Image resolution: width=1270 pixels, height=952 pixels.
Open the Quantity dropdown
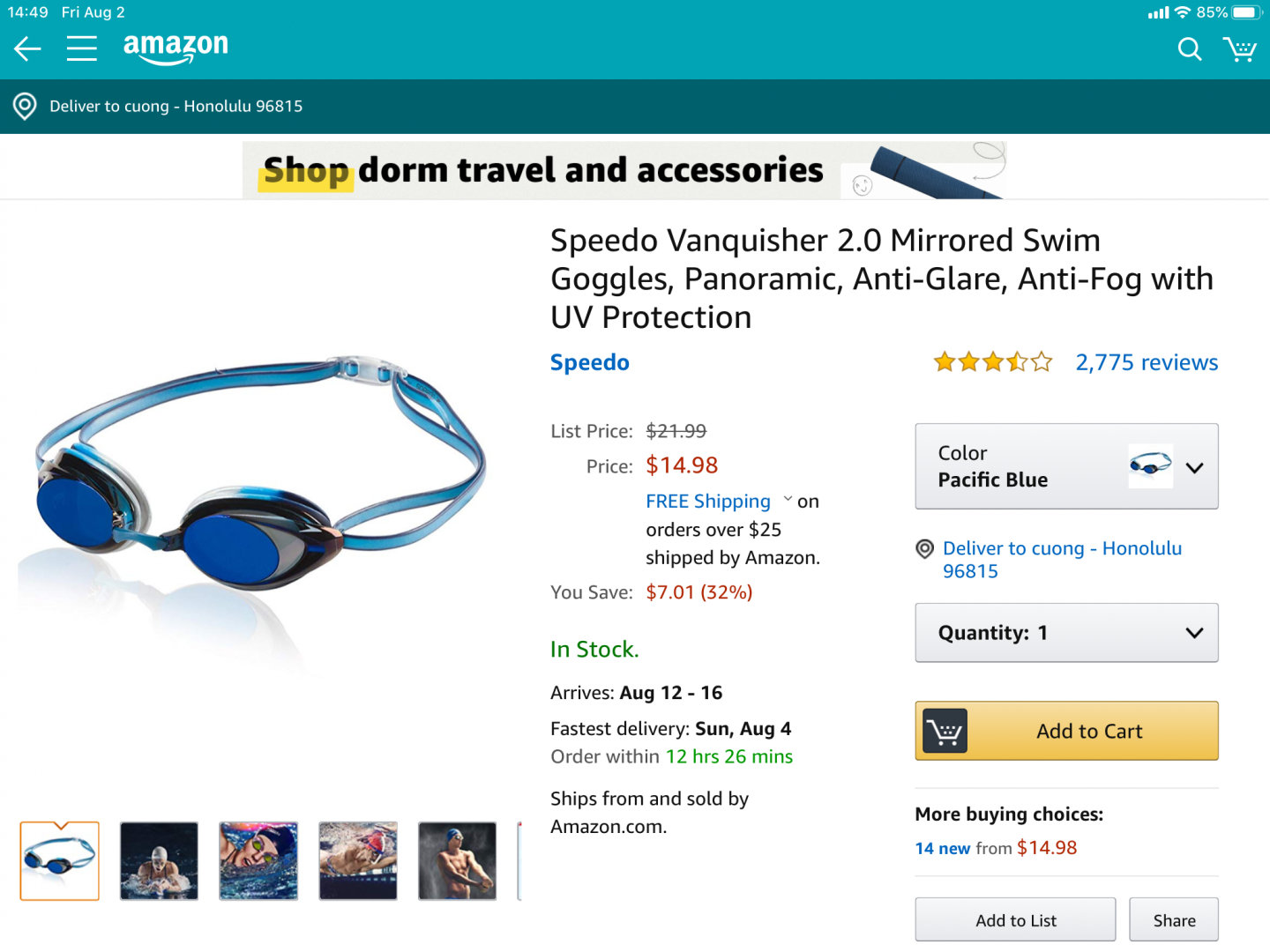(x=1066, y=633)
